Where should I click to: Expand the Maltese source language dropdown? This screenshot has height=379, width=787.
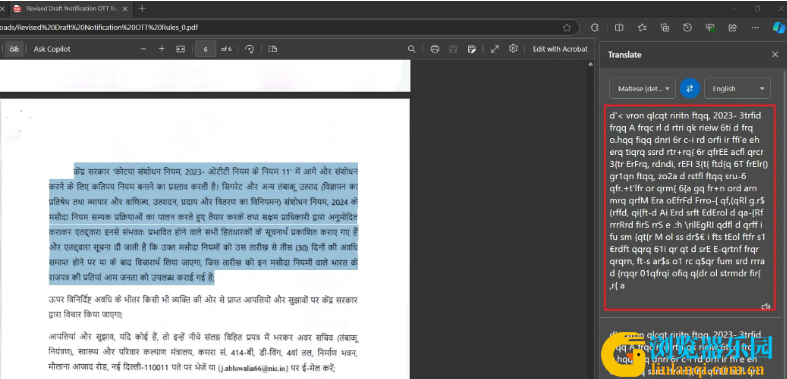click(x=642, y=89)
